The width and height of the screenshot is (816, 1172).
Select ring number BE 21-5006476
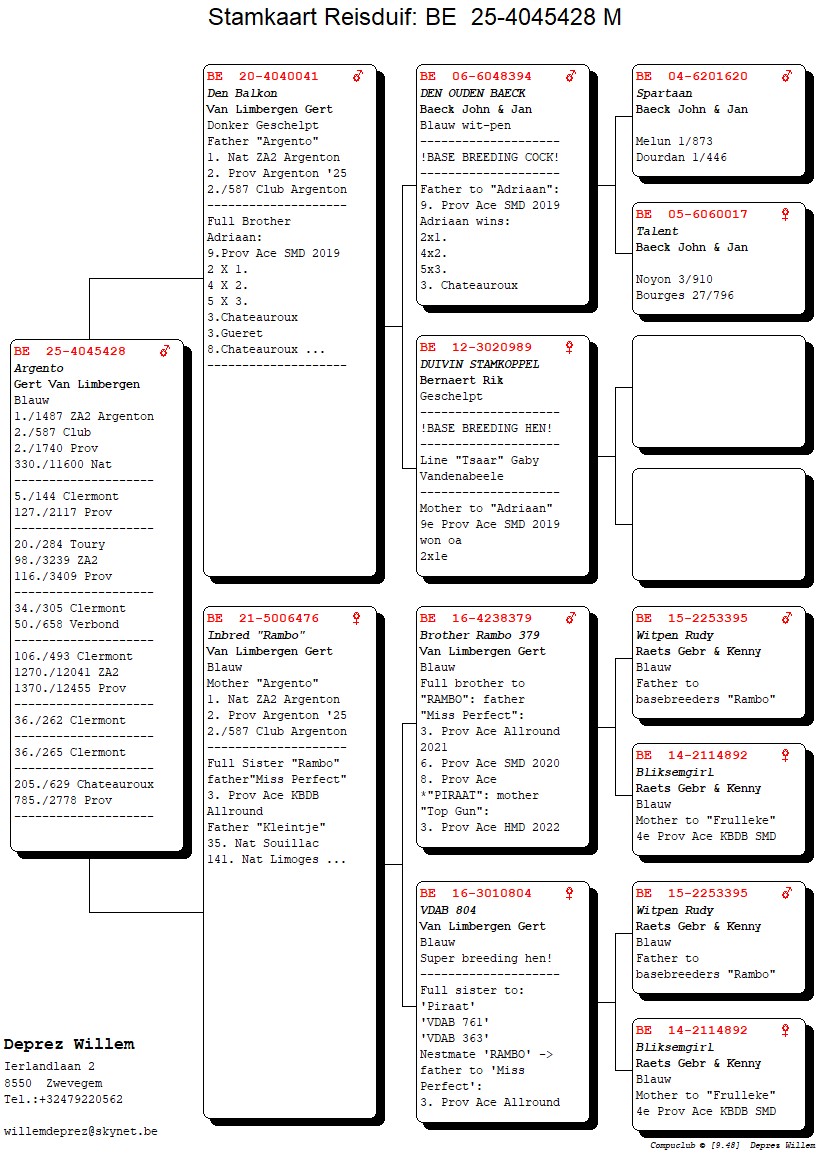tap(263, 619)
